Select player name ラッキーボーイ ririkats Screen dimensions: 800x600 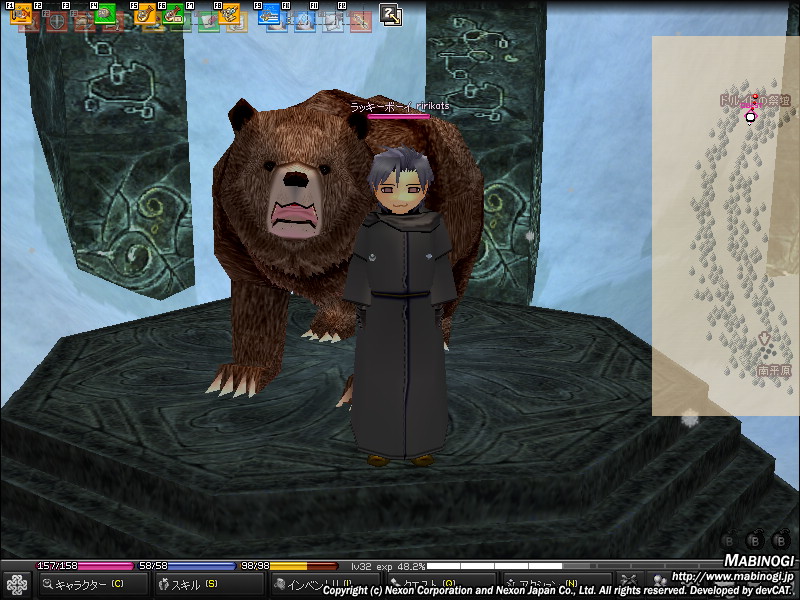(x=400, y=106)
